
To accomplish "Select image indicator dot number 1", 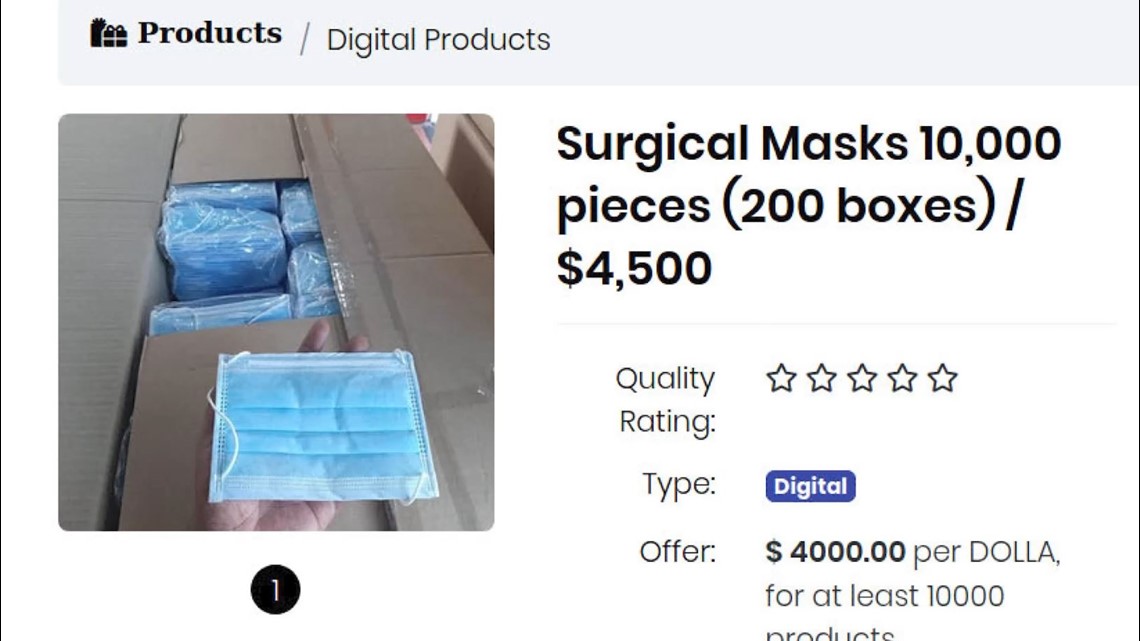I will tap(275, 589).
